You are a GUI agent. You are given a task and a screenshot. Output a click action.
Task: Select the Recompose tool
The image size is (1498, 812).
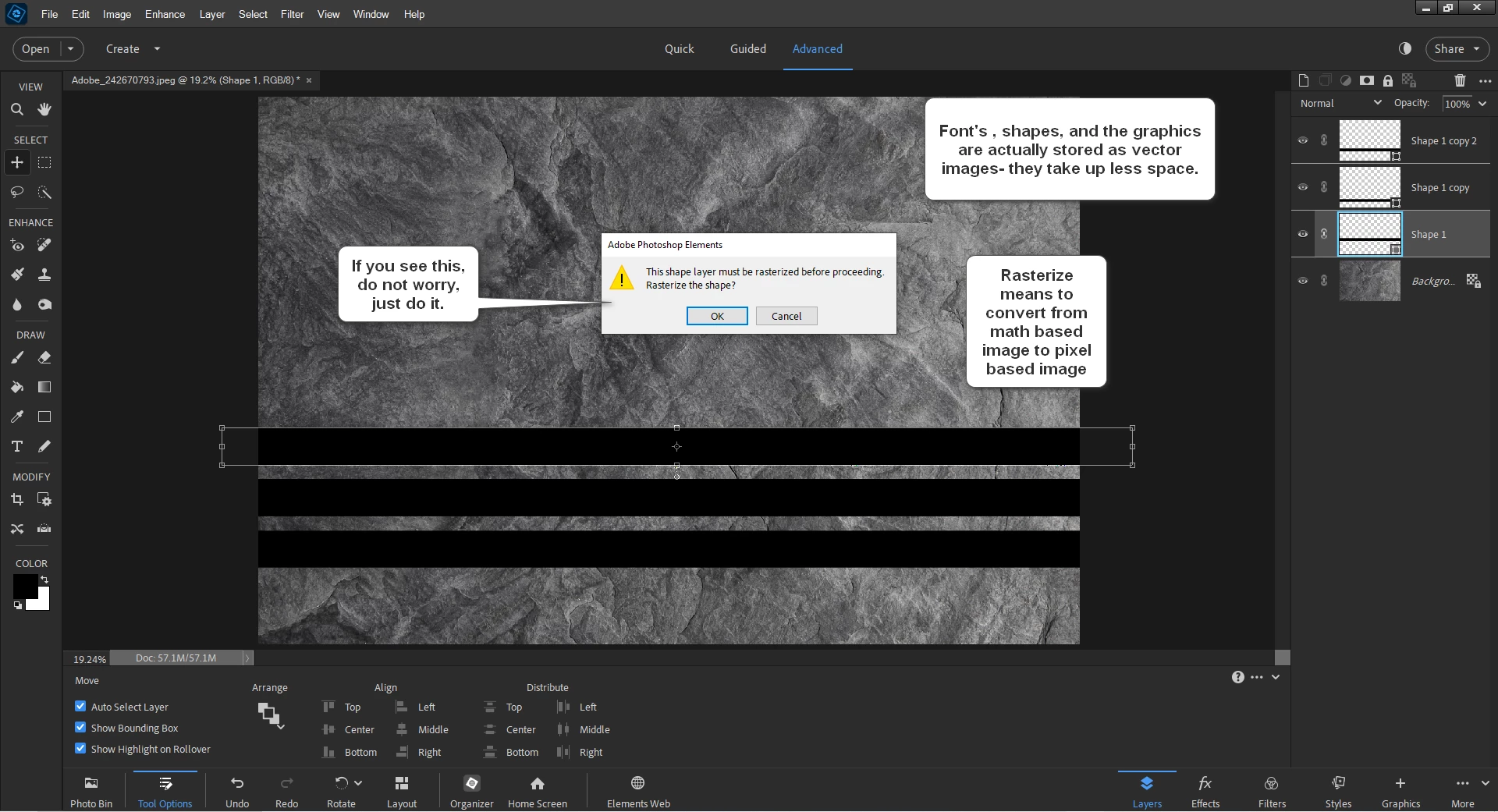44,499
